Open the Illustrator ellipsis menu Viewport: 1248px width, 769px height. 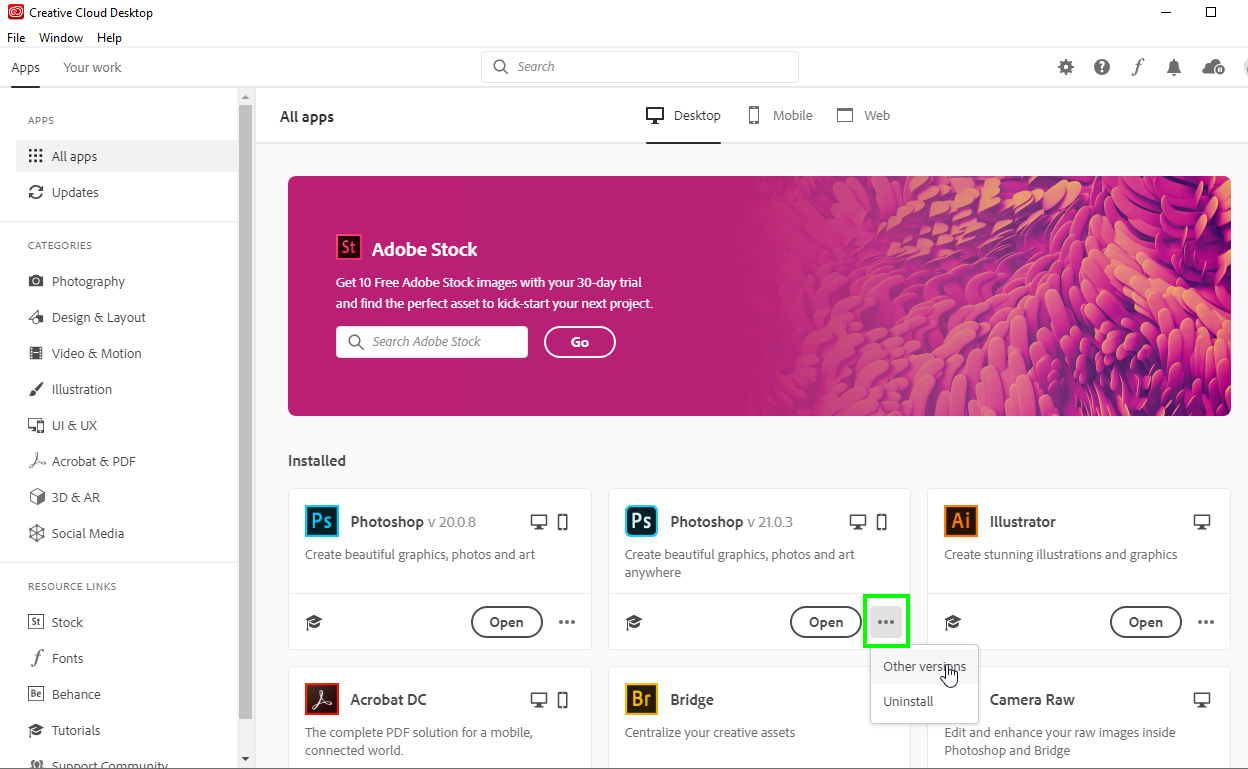pyautogui.click(x=1205, y=622)
